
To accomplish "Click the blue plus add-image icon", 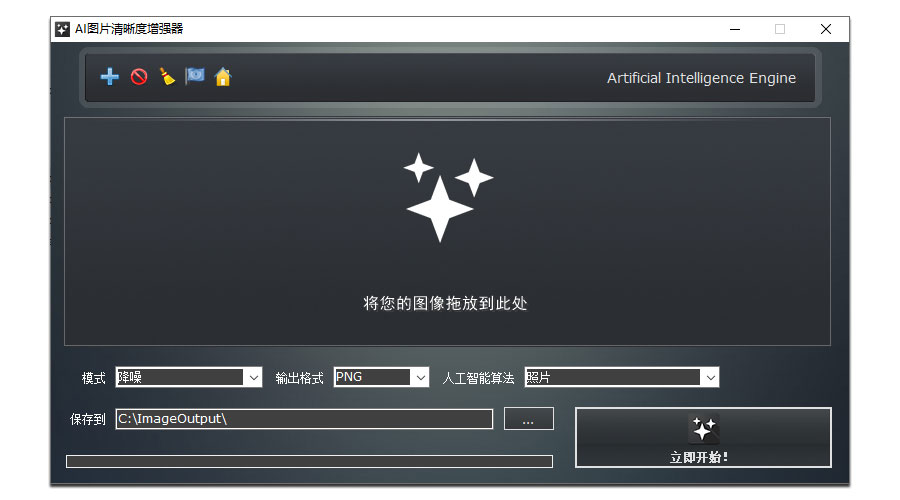I will coord(109,76).
